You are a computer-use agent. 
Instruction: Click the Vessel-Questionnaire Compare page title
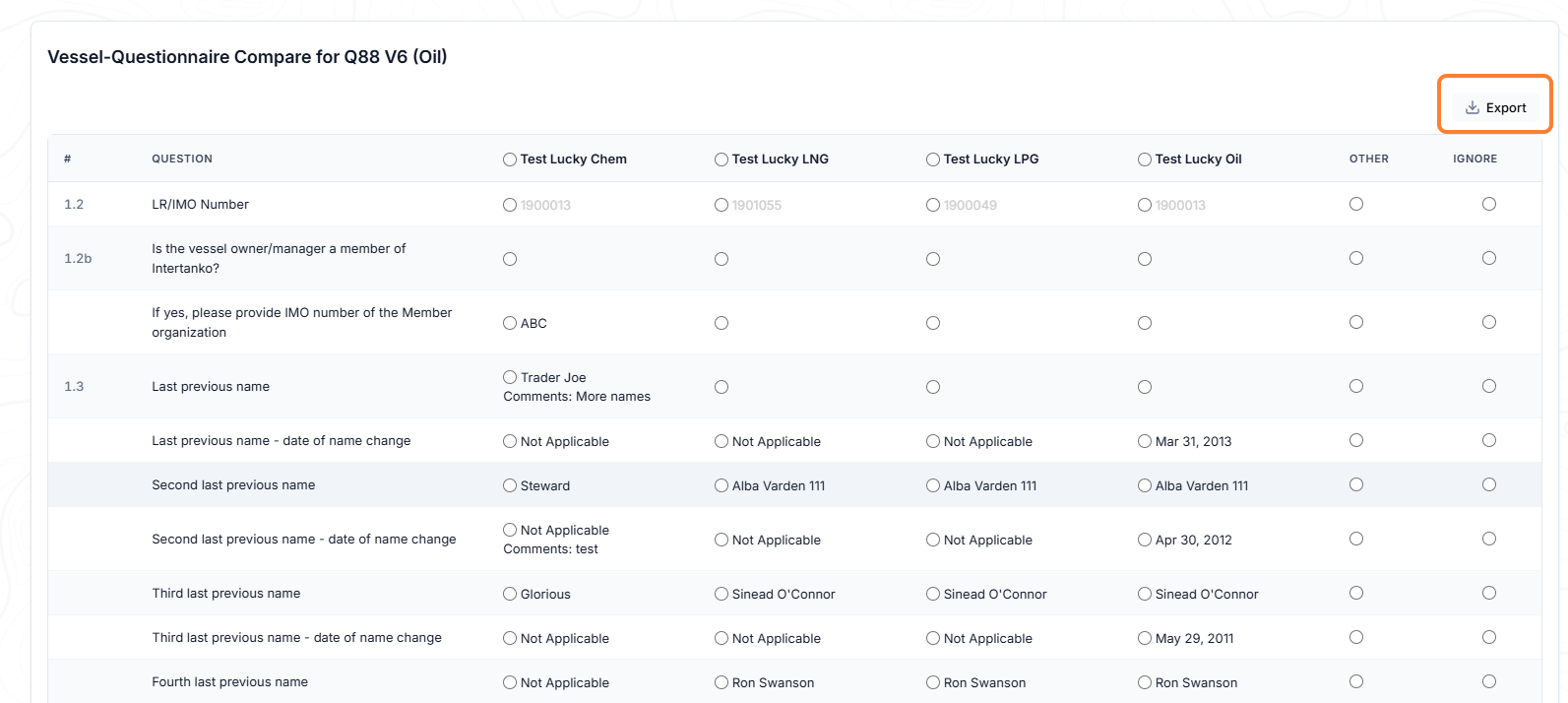[x=247, y=57]
